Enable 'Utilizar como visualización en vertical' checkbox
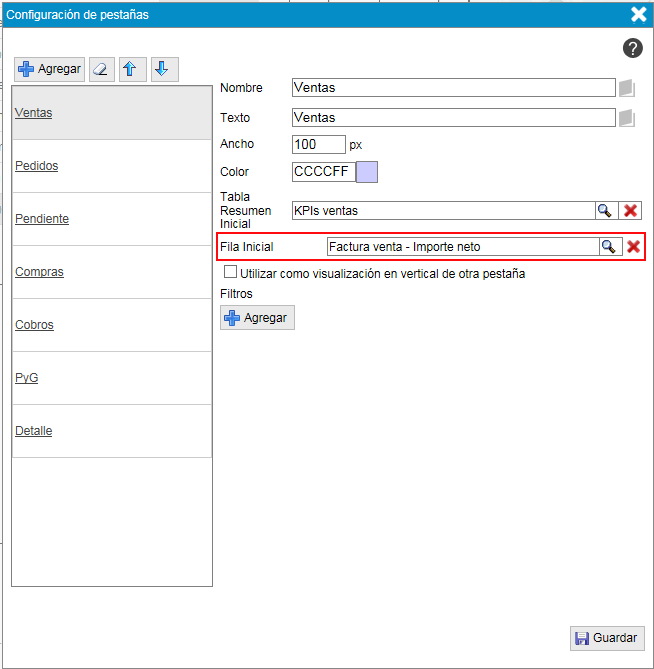The height and width of the screenshot is (669, 654). tap(231, 272)
